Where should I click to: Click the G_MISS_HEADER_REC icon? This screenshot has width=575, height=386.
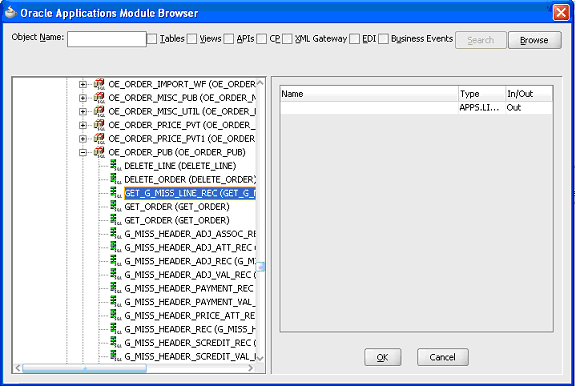[x=116, y=328]
